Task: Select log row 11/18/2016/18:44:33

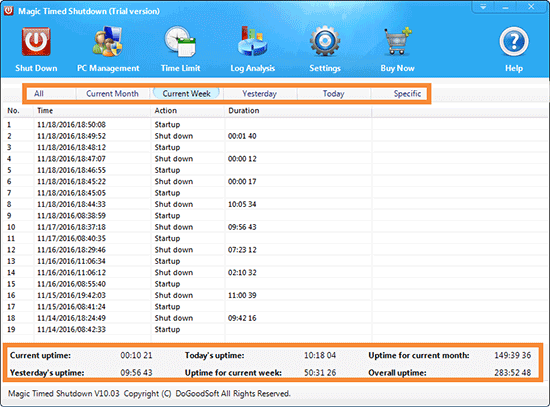Action: point(275,204)
